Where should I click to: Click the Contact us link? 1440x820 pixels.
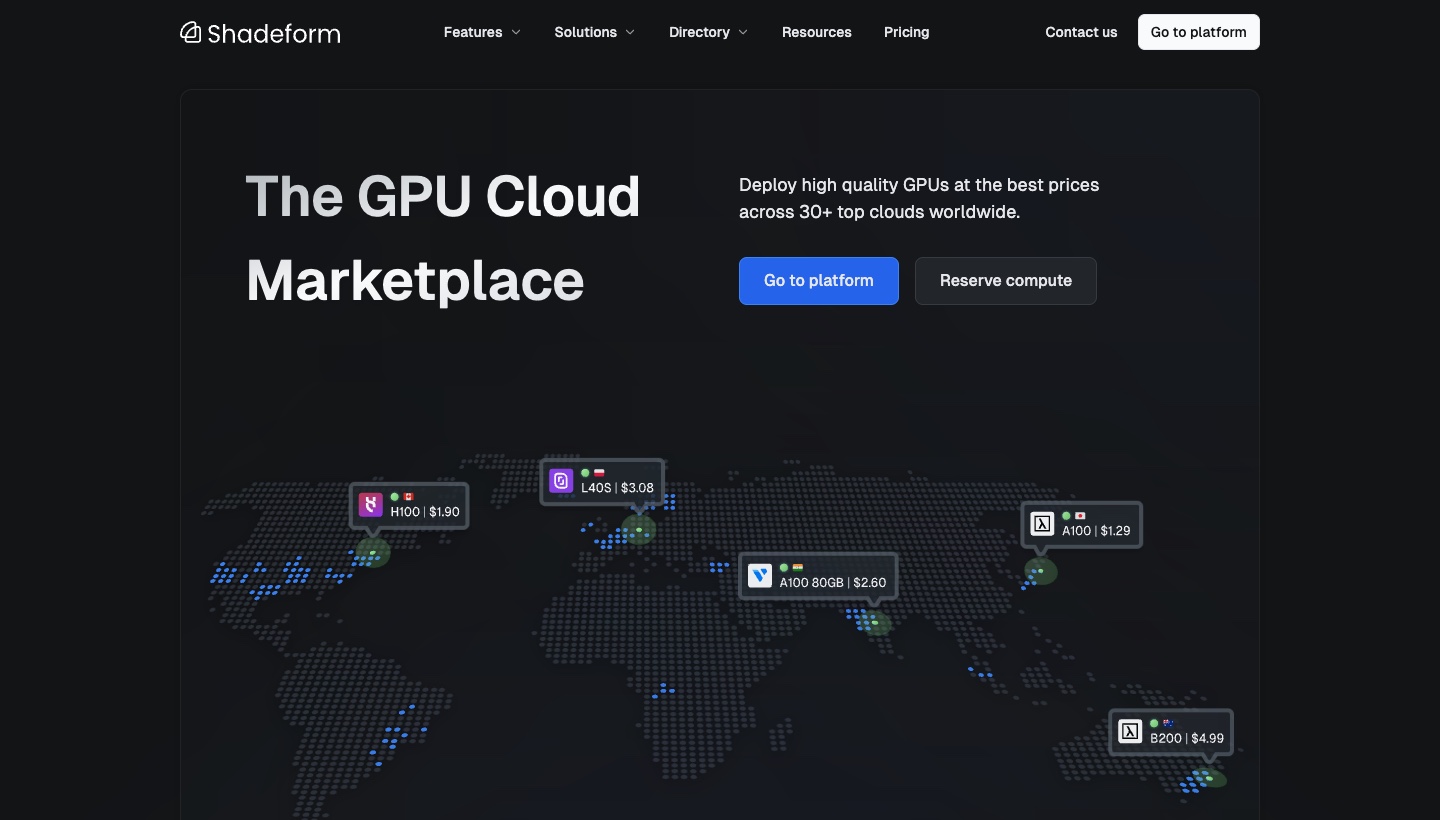(1081, 32)
